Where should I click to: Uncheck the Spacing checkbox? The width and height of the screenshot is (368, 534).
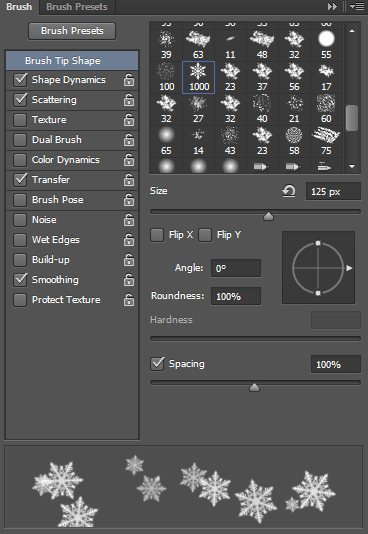157,364
